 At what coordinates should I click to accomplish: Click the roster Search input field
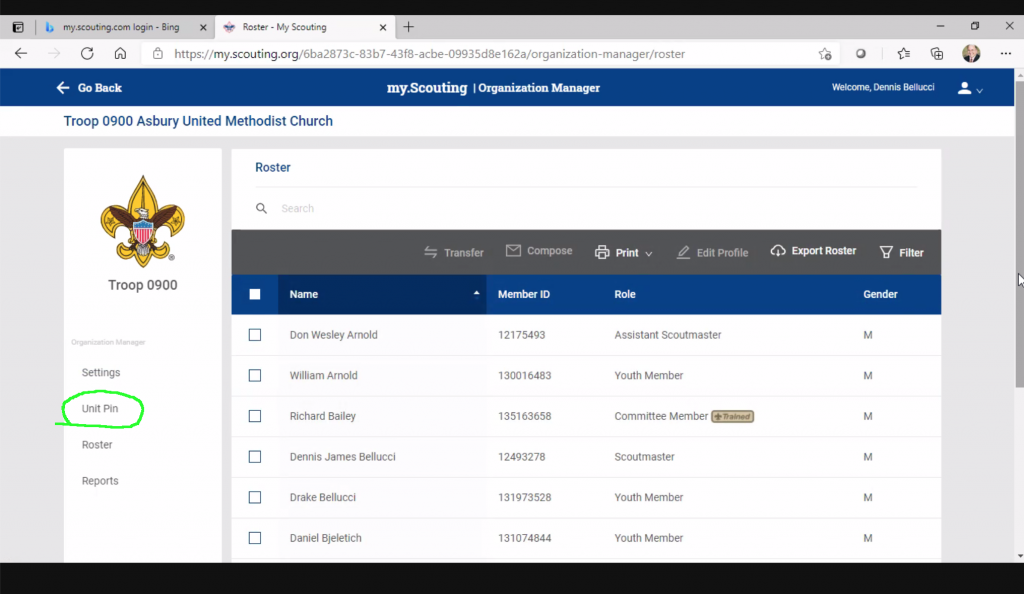click(x=590, y=208)
